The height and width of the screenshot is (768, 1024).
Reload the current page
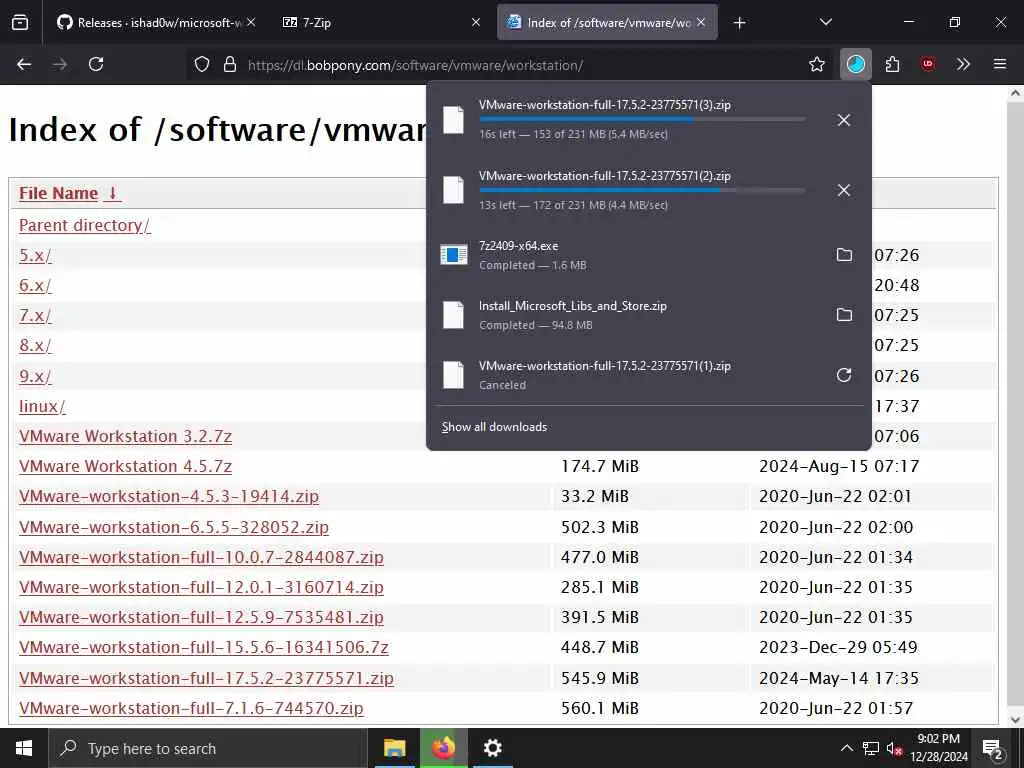point(96,64)
